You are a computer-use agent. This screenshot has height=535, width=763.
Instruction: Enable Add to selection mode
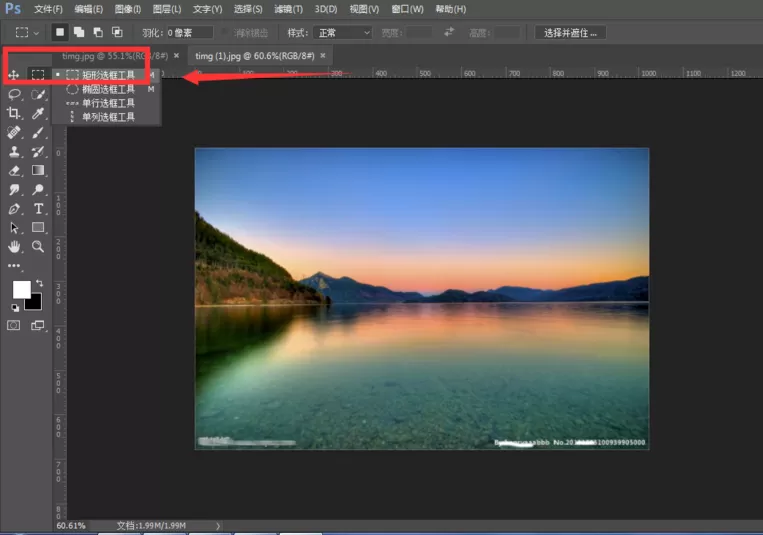(x=79, y=32)
